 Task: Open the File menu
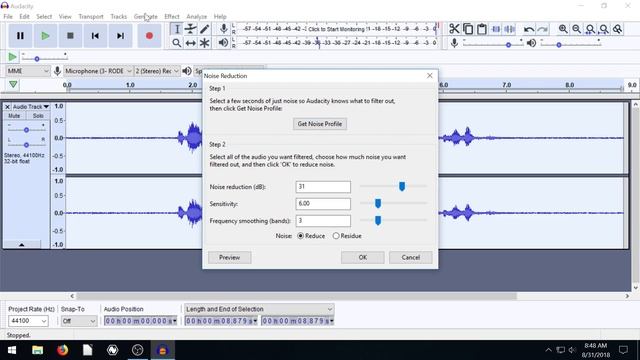8,17
